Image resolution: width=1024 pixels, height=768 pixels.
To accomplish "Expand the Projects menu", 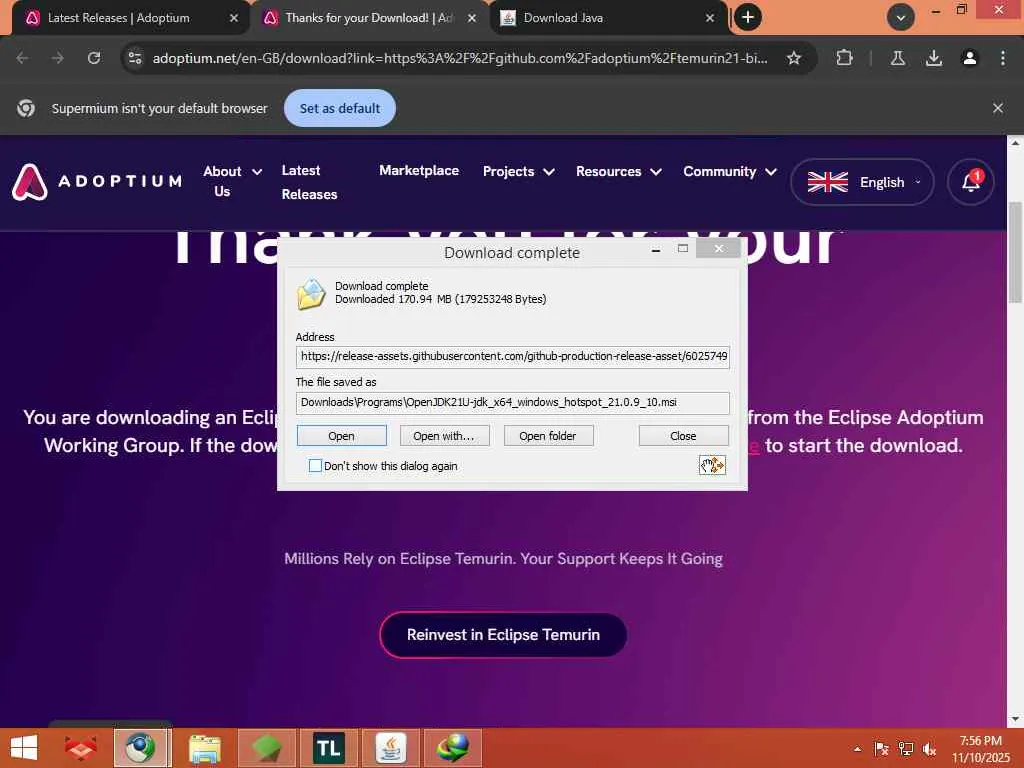I will (519, 171).
